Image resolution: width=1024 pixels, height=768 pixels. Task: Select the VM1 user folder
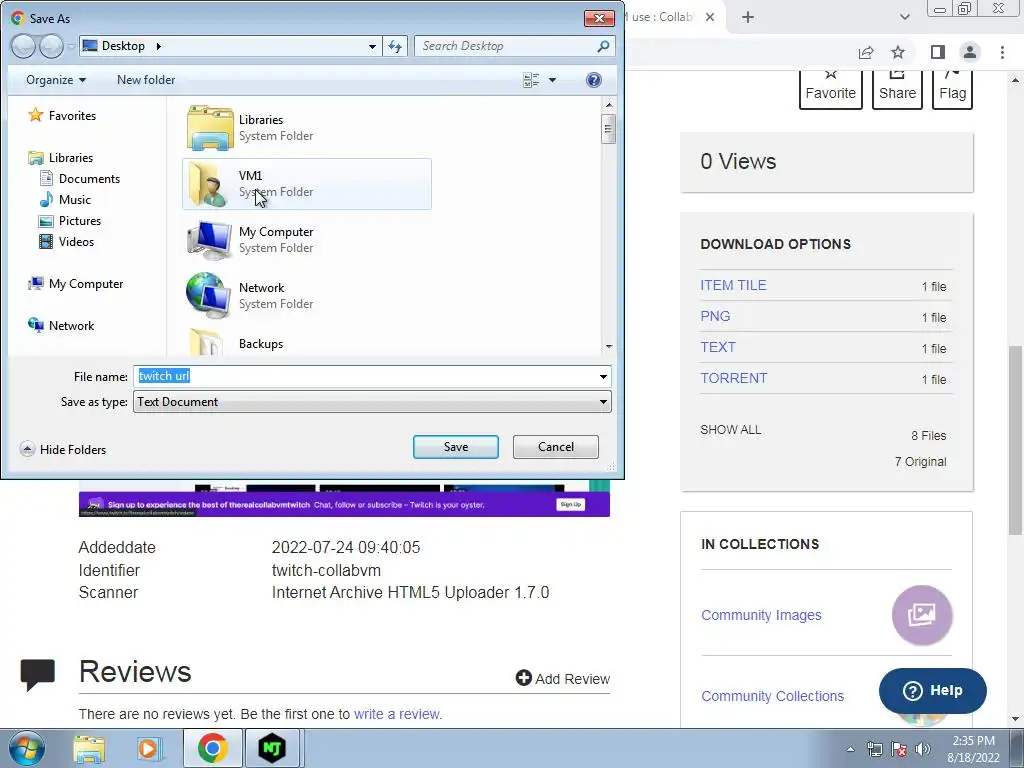[x=306, y=184]
